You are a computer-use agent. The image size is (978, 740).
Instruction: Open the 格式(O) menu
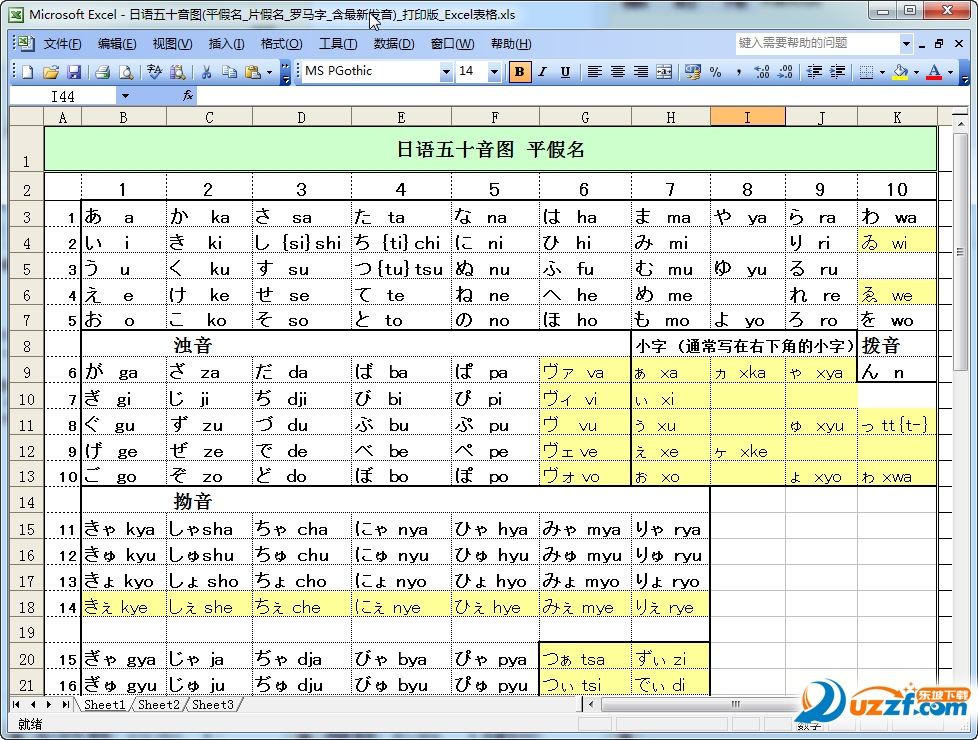pyautogui.click(x=281, y=44)
